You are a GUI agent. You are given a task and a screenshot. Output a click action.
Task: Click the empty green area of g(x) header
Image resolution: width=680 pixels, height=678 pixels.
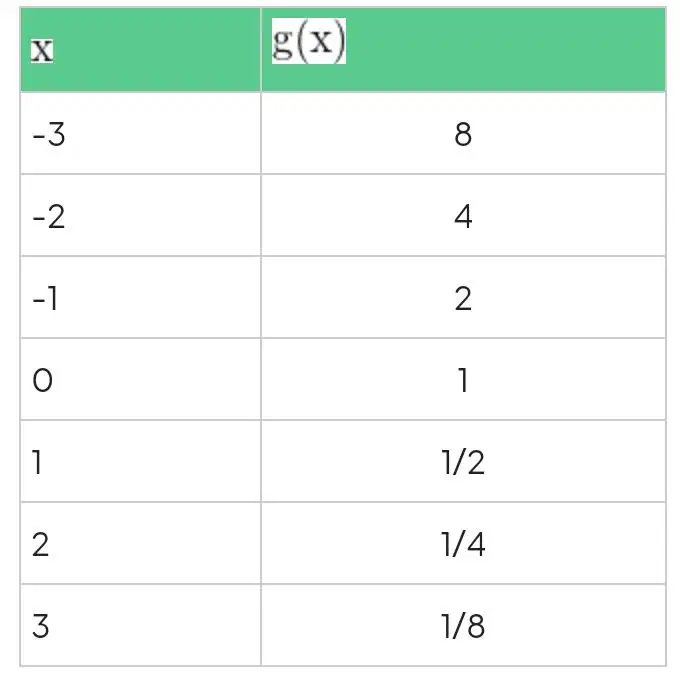(505, 50)
